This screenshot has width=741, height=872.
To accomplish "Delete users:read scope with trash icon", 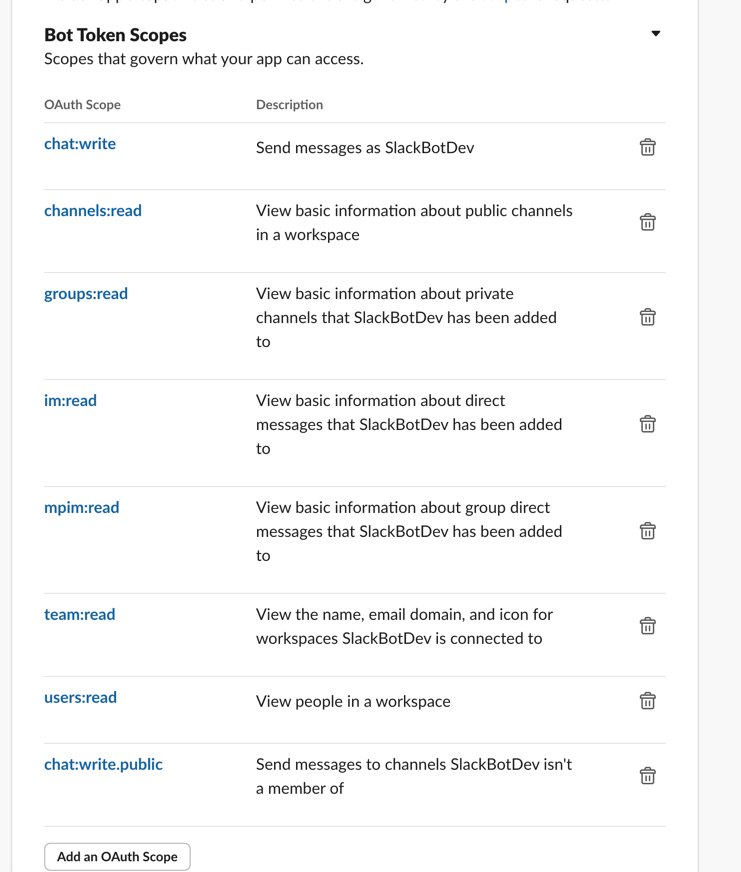I will [647, 700].
